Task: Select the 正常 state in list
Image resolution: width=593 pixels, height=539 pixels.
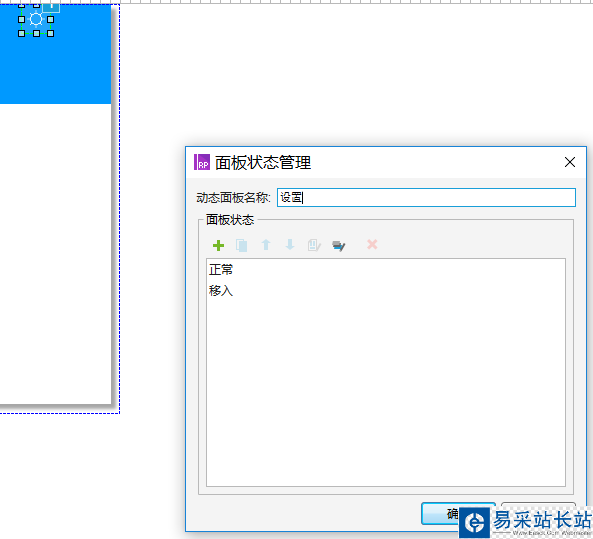Action: [x=386, y=270]
